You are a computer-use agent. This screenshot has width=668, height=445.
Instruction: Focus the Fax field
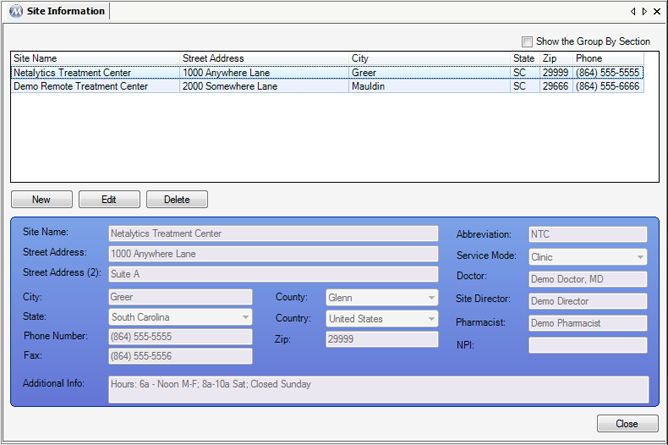pos(180,356)
